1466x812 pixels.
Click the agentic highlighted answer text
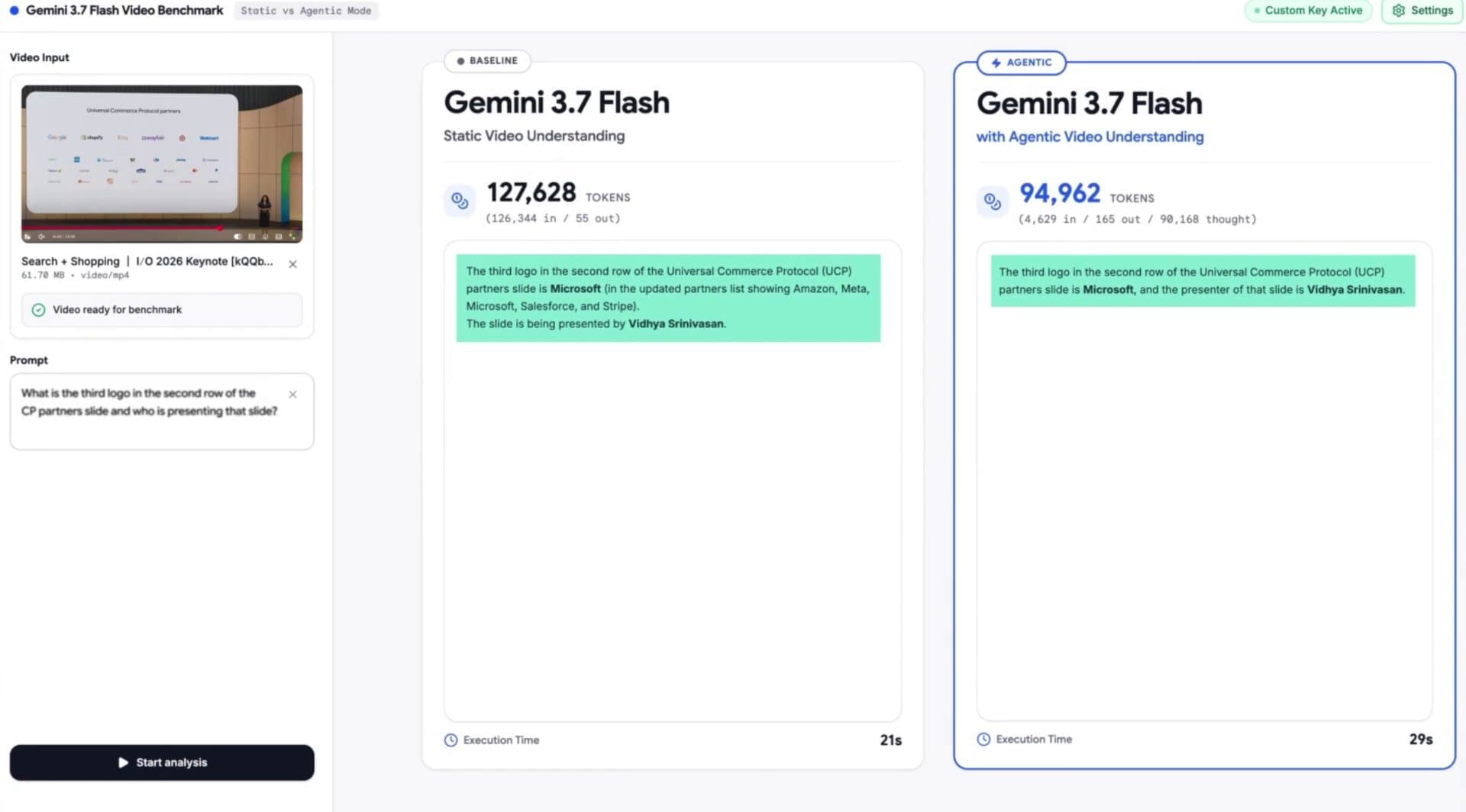pyautogui.click(x=1203, y=281)
